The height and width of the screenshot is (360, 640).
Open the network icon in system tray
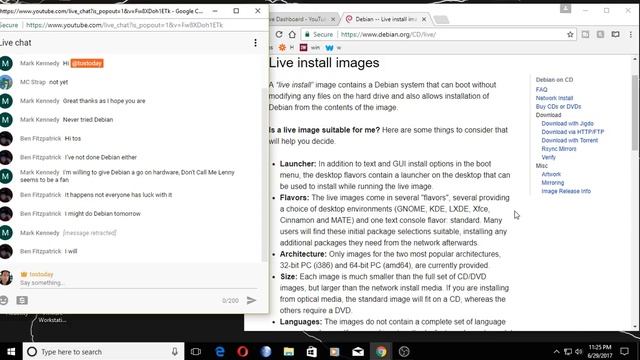point(568,351)
